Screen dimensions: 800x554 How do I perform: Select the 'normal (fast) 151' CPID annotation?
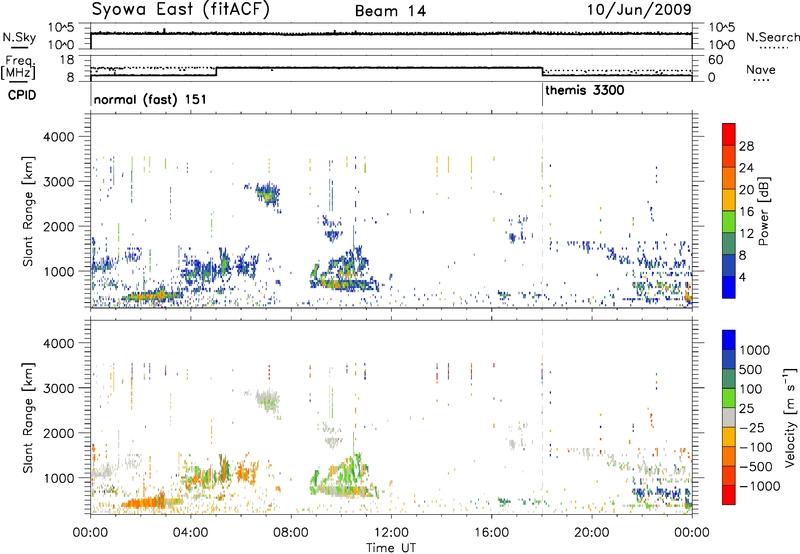[x=150, y=99]
